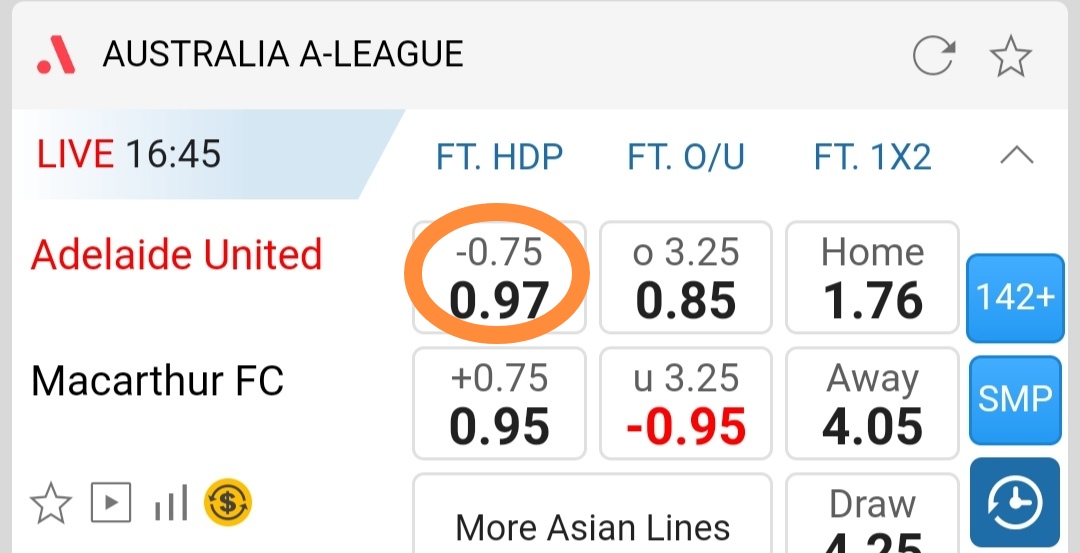Refresh the Australia A-League odds
Image resolution: width=1080 pixels, height=553 pixels.
pyautogui.click(x=933, y=57)
